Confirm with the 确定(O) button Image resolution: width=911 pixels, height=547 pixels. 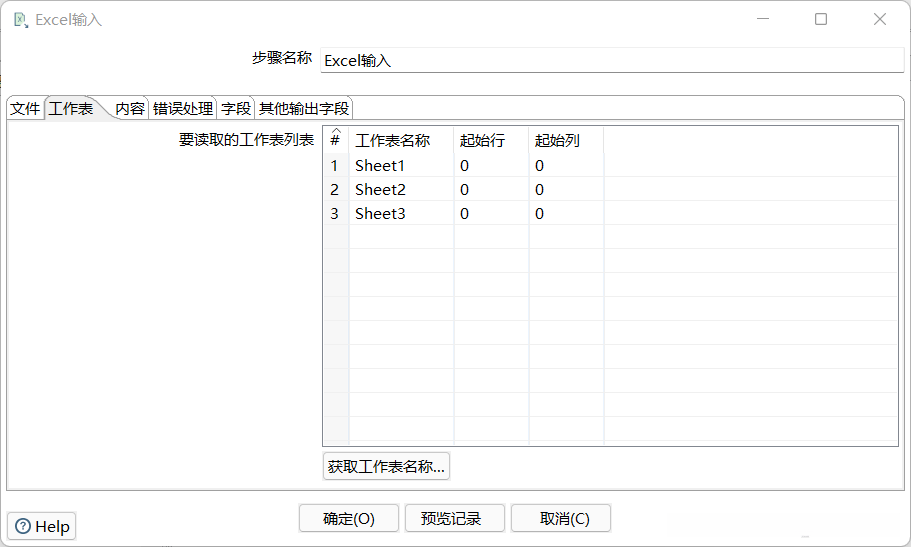tap(349, 518)
